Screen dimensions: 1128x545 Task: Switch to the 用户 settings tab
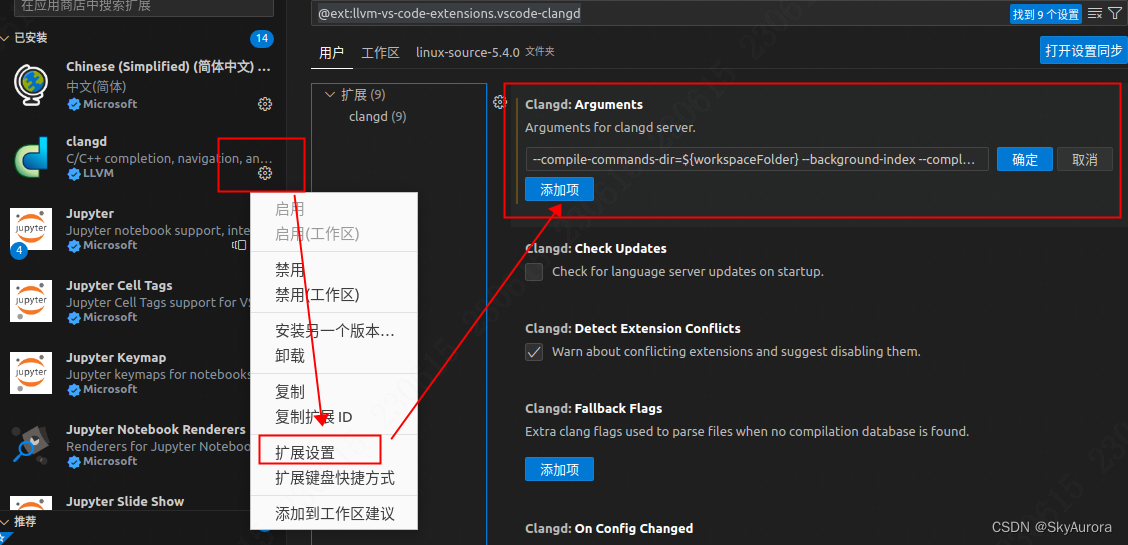332,52
